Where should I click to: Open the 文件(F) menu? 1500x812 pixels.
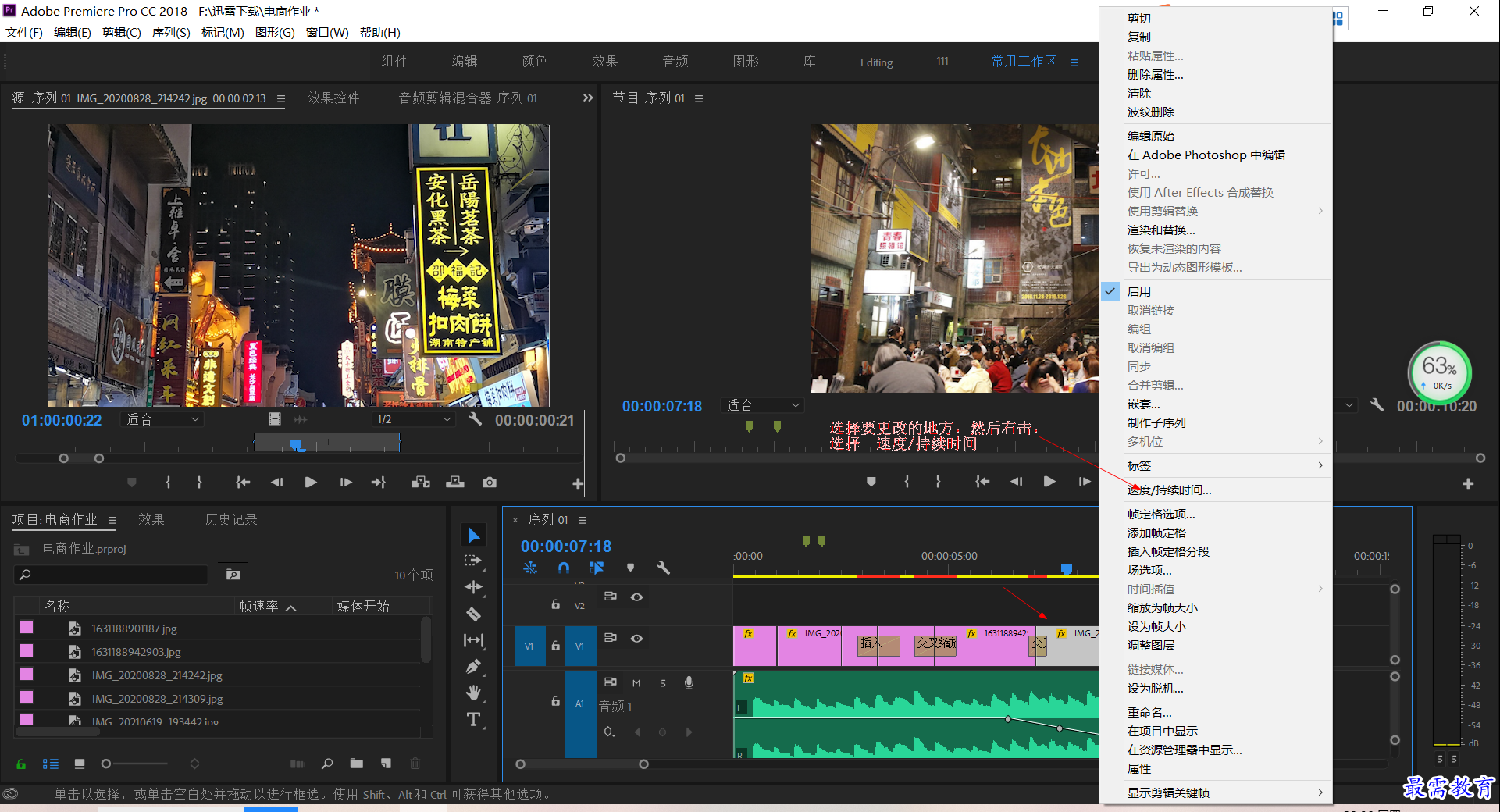tap(24, 32)
